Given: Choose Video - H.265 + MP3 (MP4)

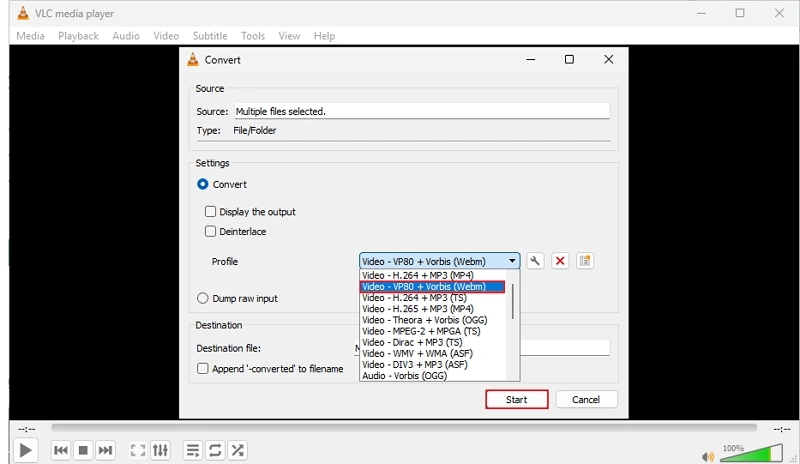Looking at the screenshot, I should pyautogui.click(x=433, y=309).
